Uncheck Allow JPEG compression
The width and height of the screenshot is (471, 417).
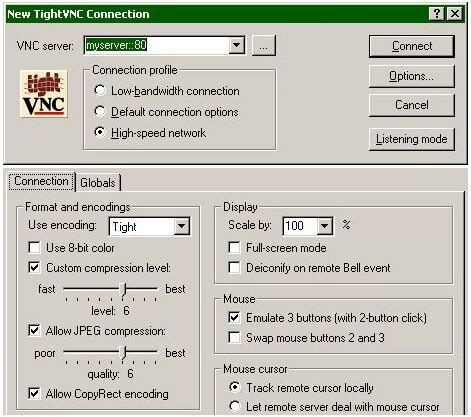point(34,330)
